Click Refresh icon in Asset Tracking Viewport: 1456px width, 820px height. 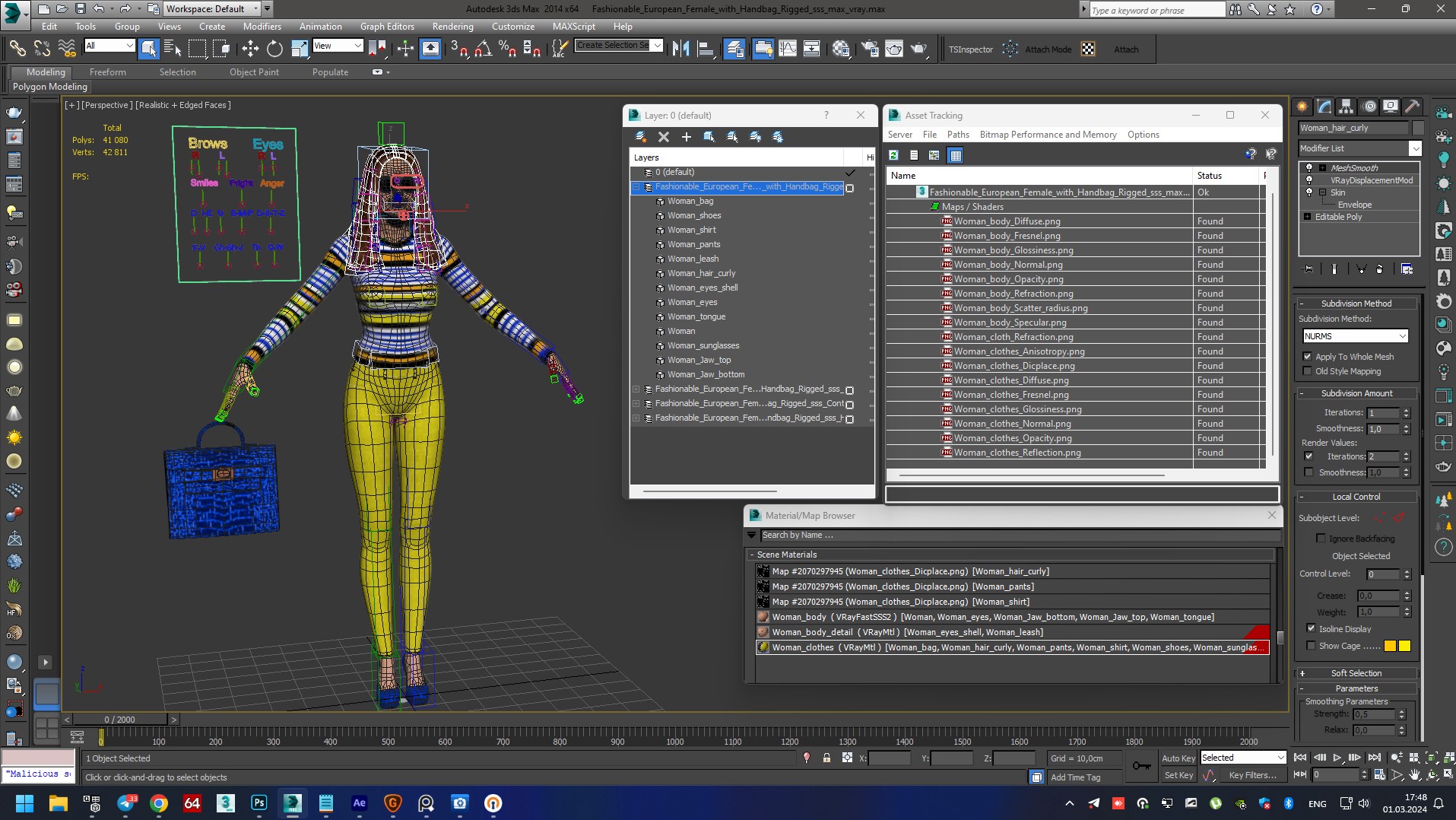point(894,155)
